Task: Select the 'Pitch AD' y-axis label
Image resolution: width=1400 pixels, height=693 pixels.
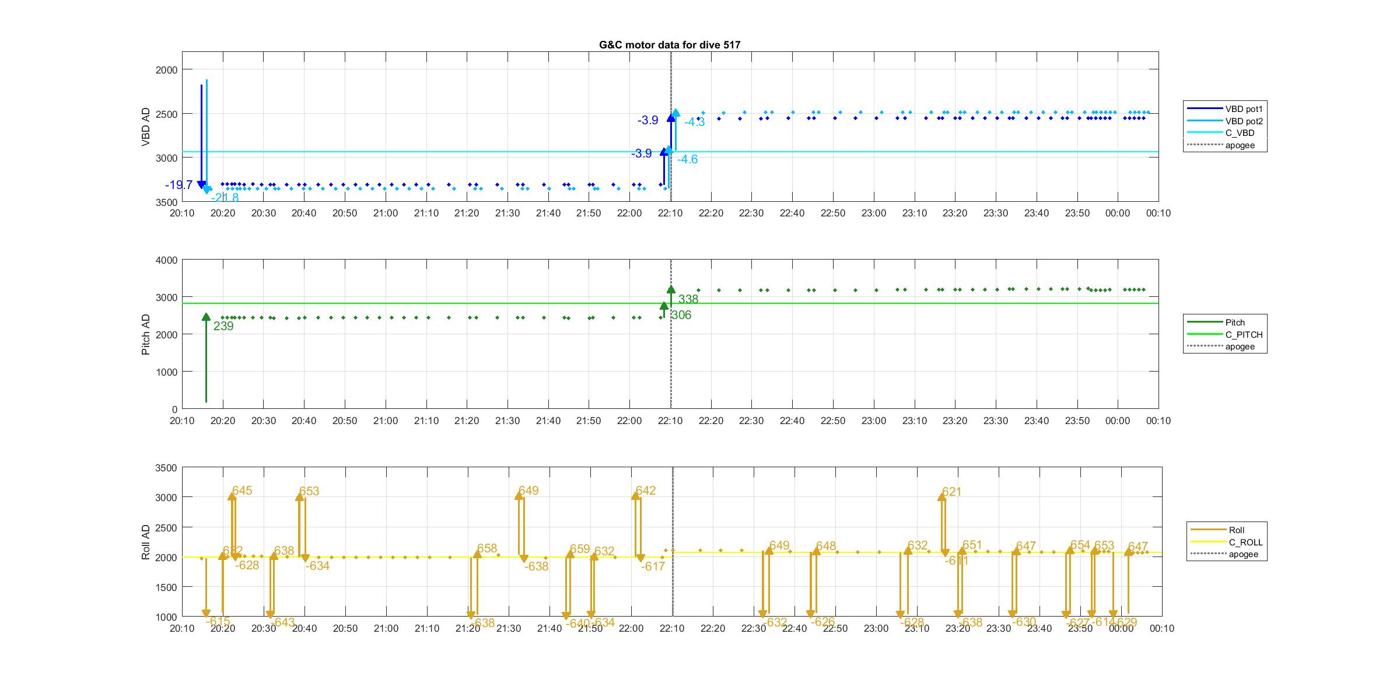Action: 146,334
